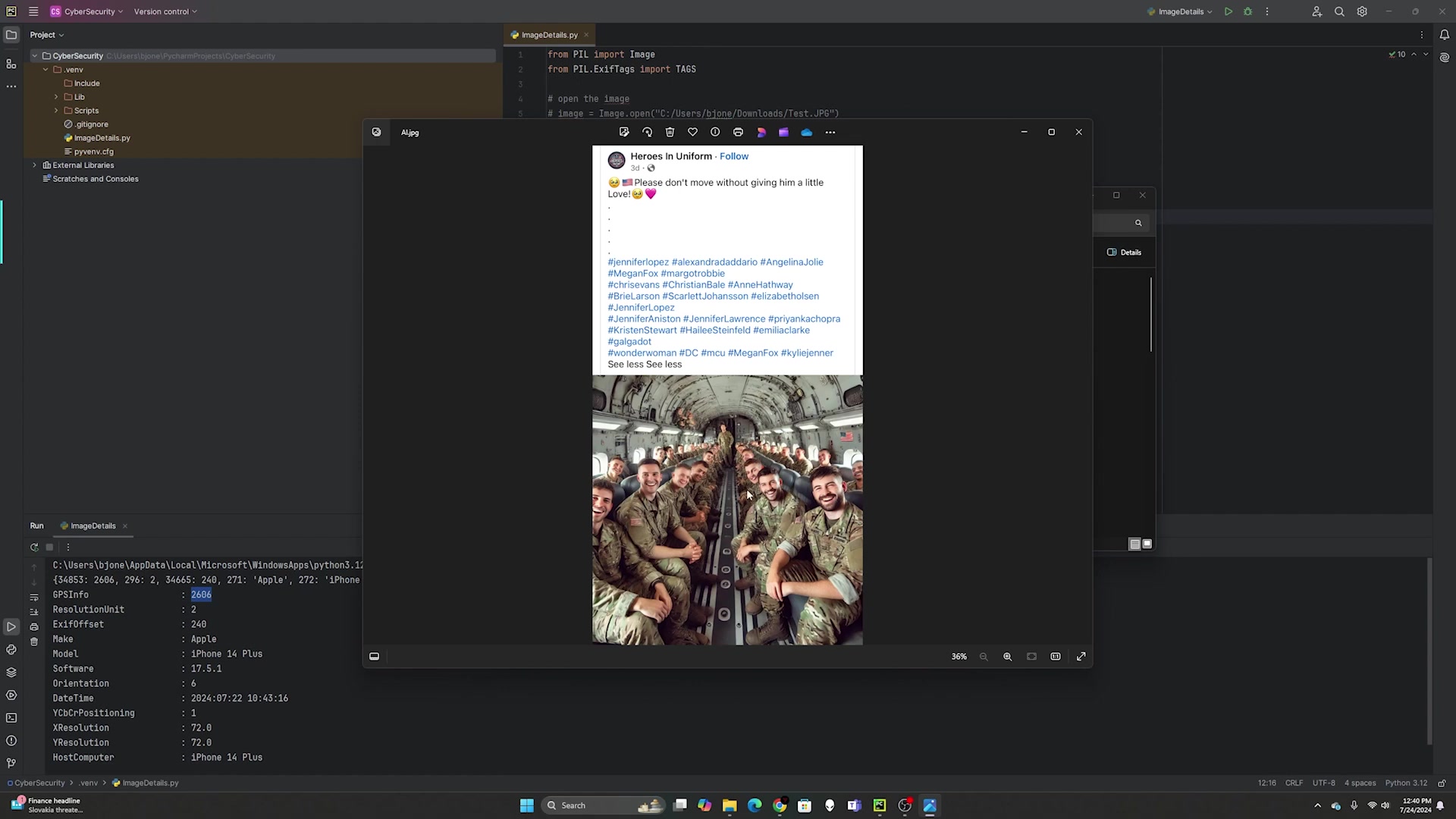Viewport: 1456px width, 819px height.
Task: Print the photo via printer icon
Action: tap(738, 132)
